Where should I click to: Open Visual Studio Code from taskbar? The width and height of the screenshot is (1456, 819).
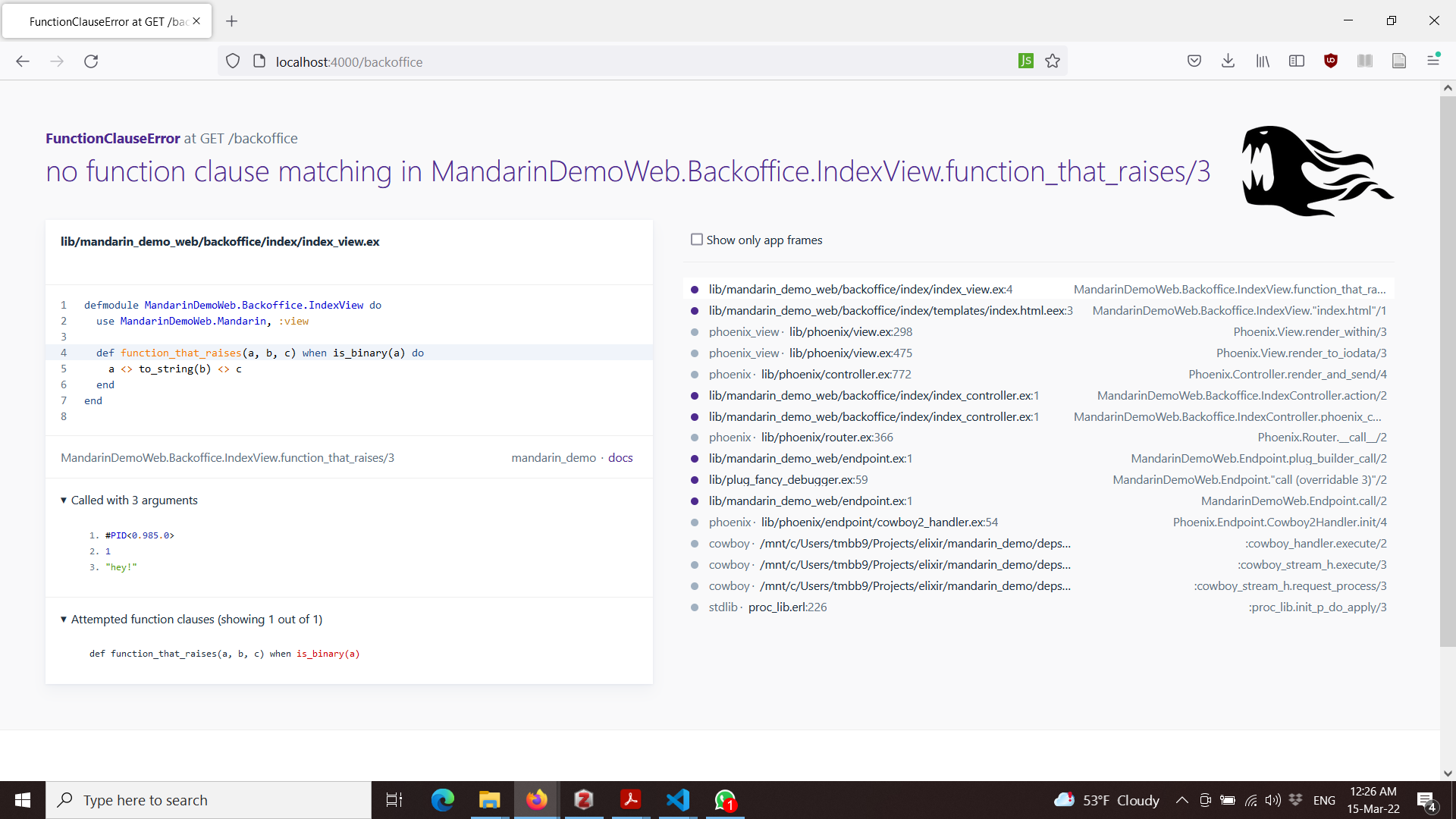pos(677,800)
